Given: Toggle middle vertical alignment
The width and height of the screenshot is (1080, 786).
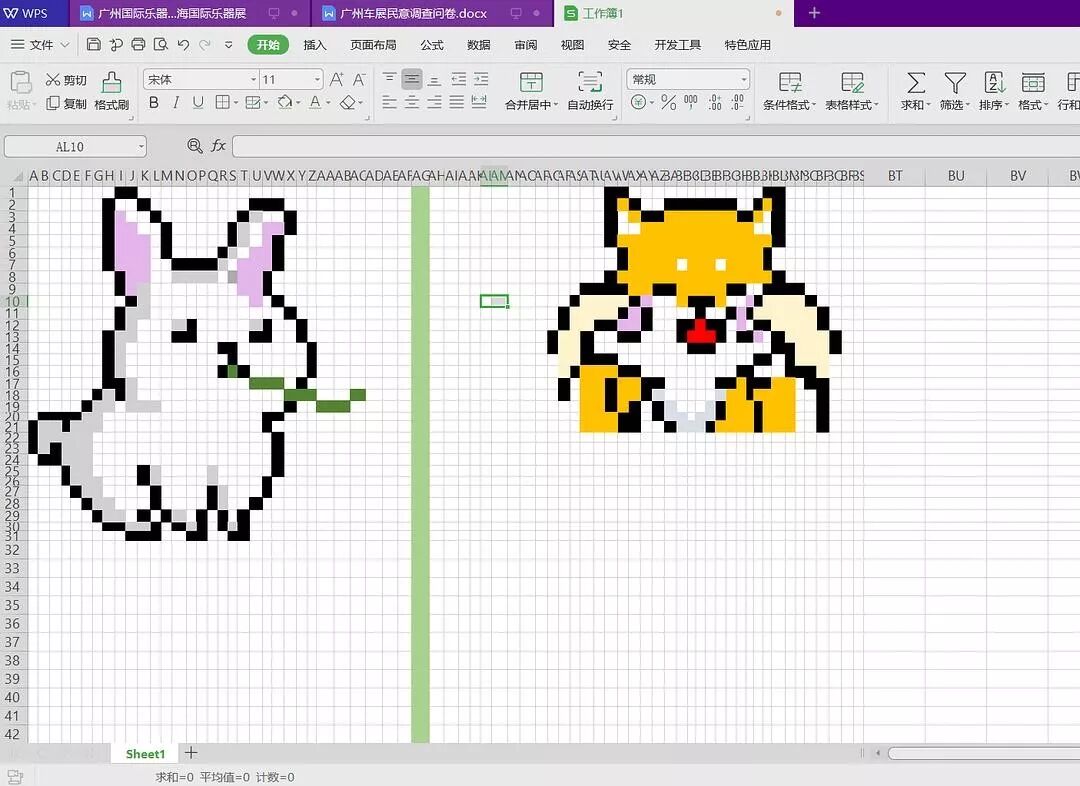Looking at the screenshot, I should (x=412, y=79).
